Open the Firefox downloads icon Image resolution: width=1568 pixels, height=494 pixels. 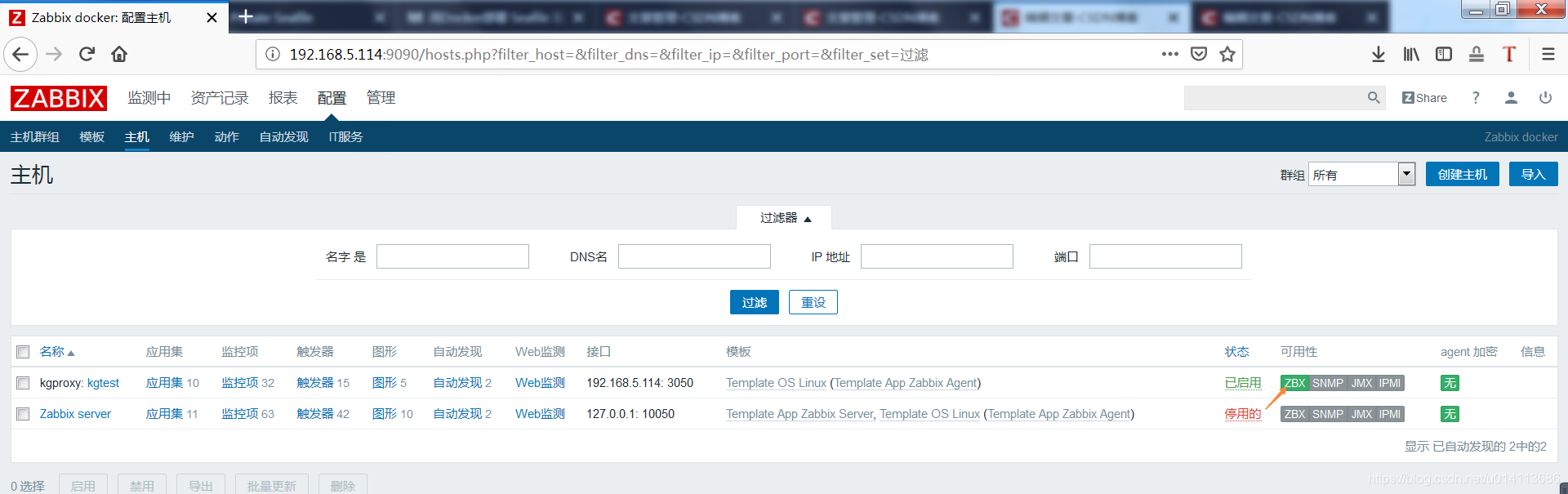1379,54
